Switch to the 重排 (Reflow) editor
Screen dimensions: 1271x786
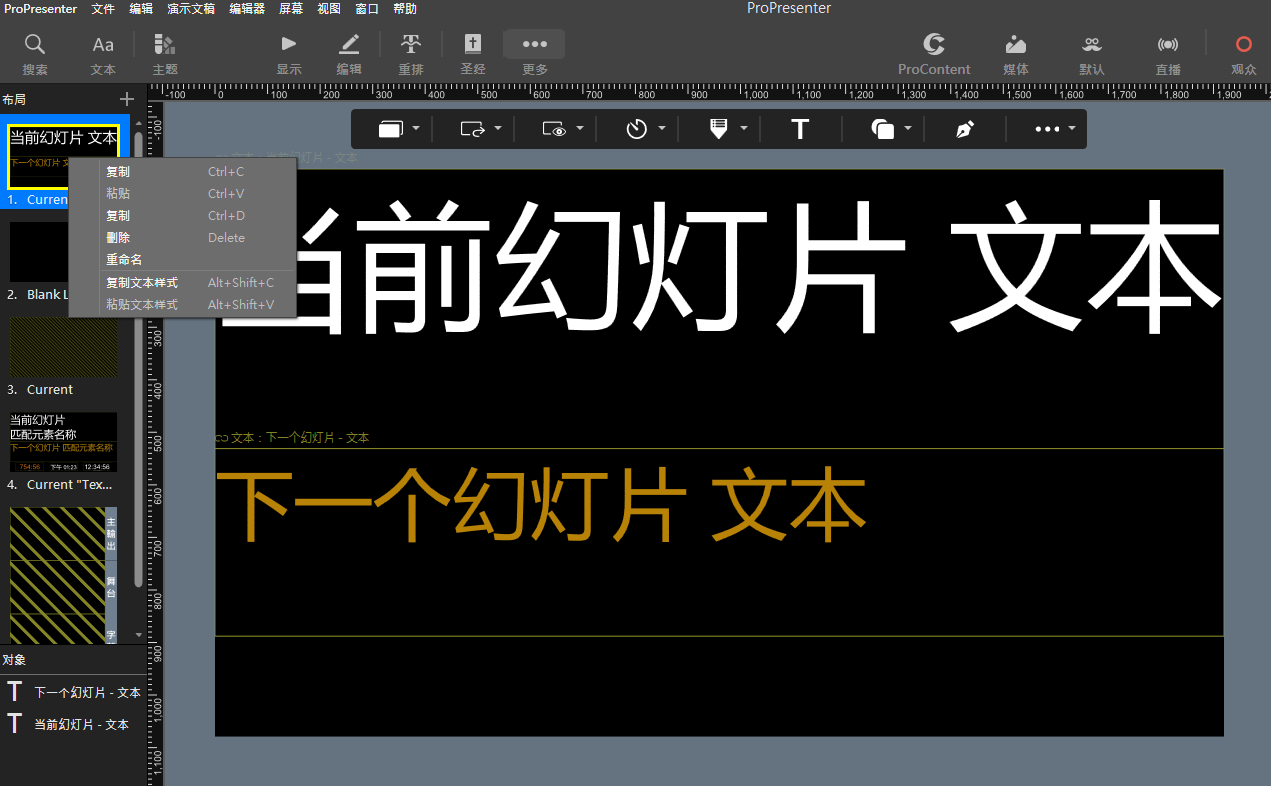click(x=411, y=53)
